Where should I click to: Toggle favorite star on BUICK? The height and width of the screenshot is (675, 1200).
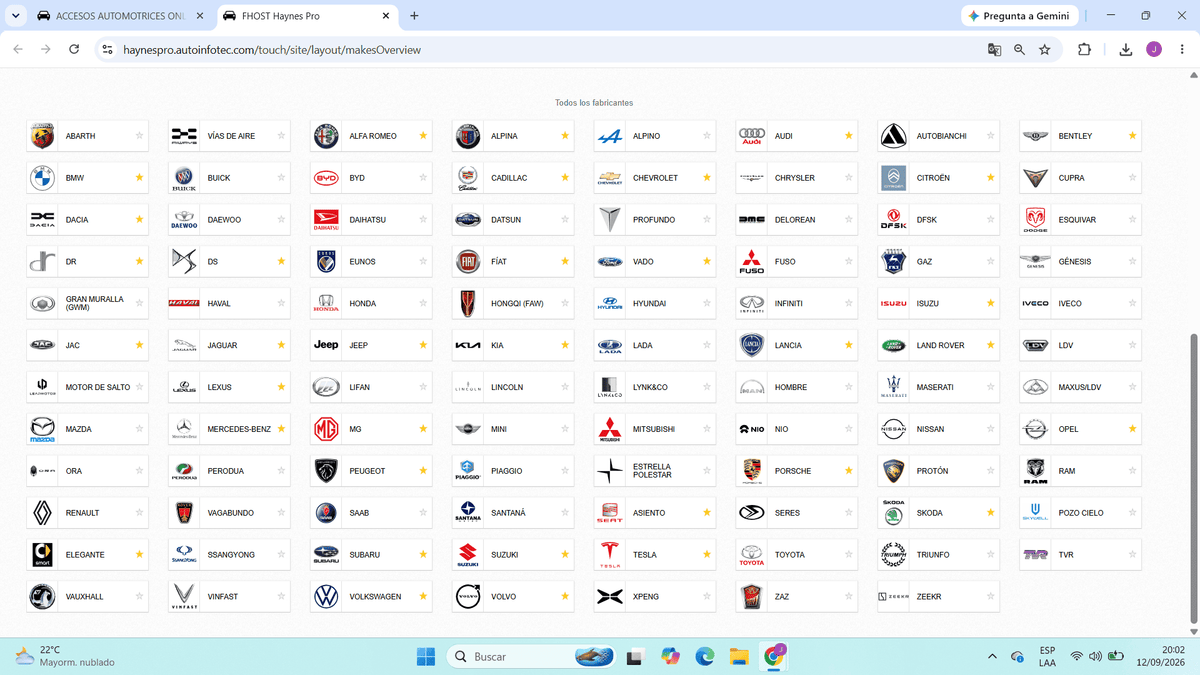pyautogui.click(x=281, y=178)
